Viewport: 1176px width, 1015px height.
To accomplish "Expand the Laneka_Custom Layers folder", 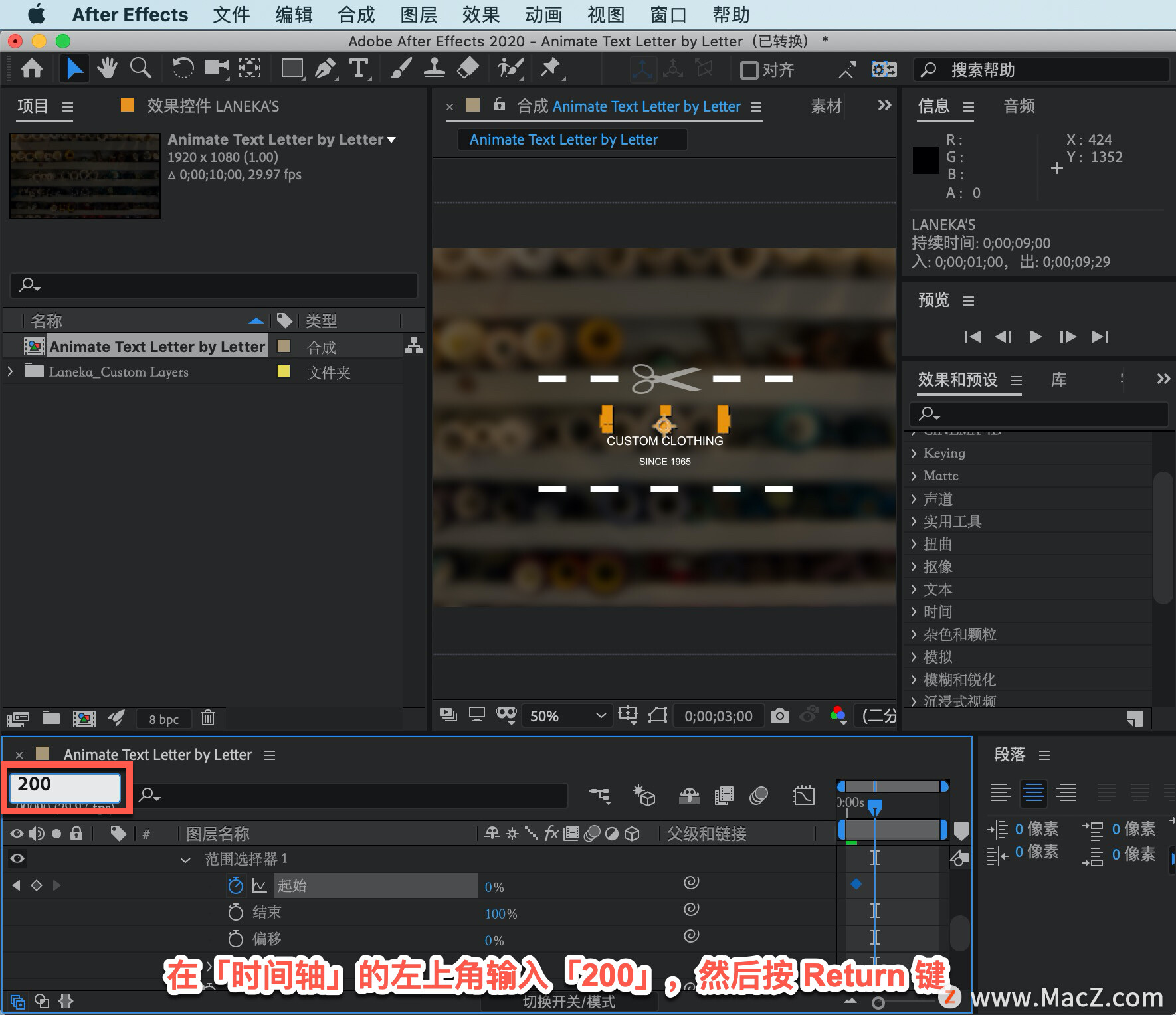I will tap(10, 371).
